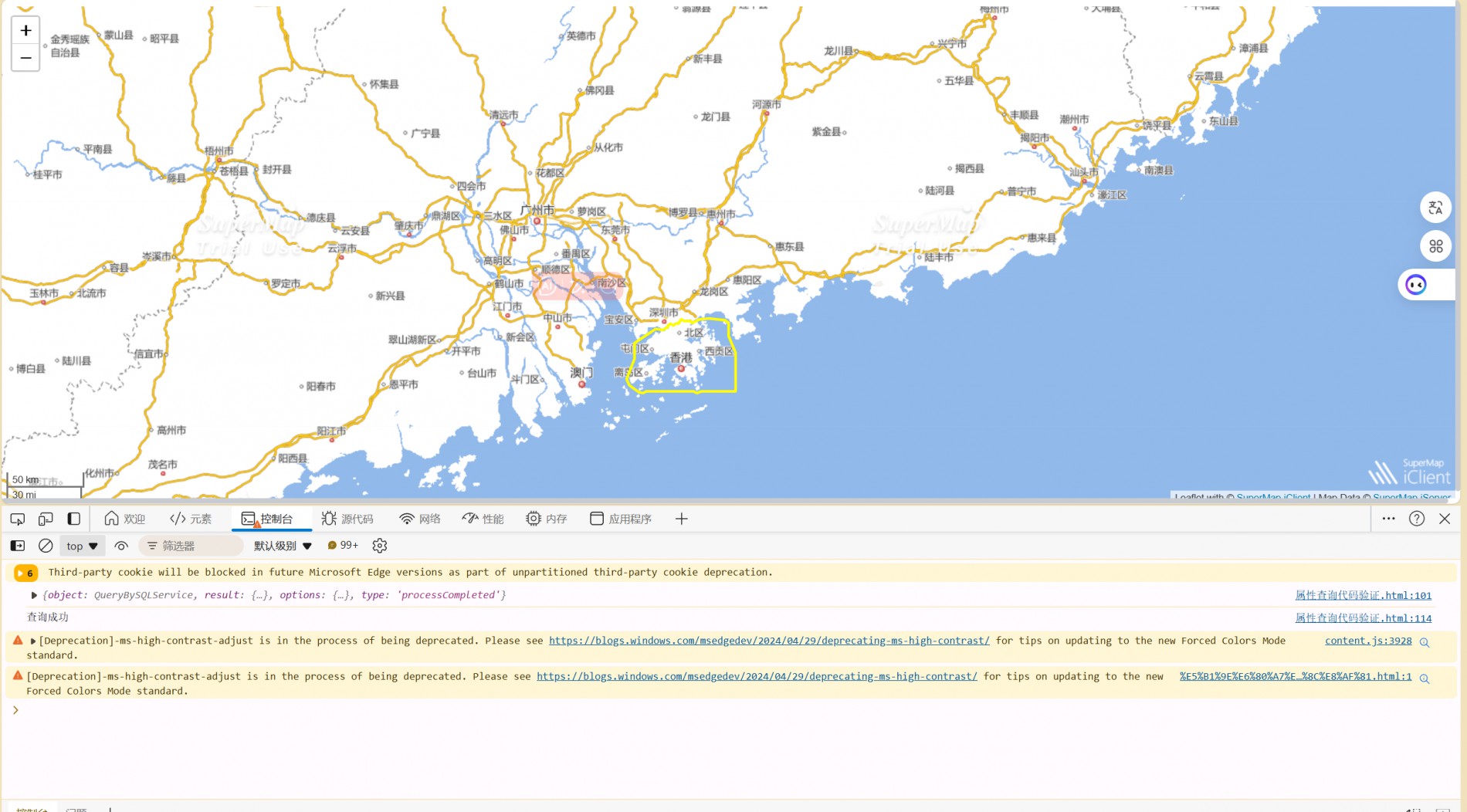The image size is (1467, 812).
Task: Open blogs.windows.com link in first Deprecation warning
Action: [769, 641]
